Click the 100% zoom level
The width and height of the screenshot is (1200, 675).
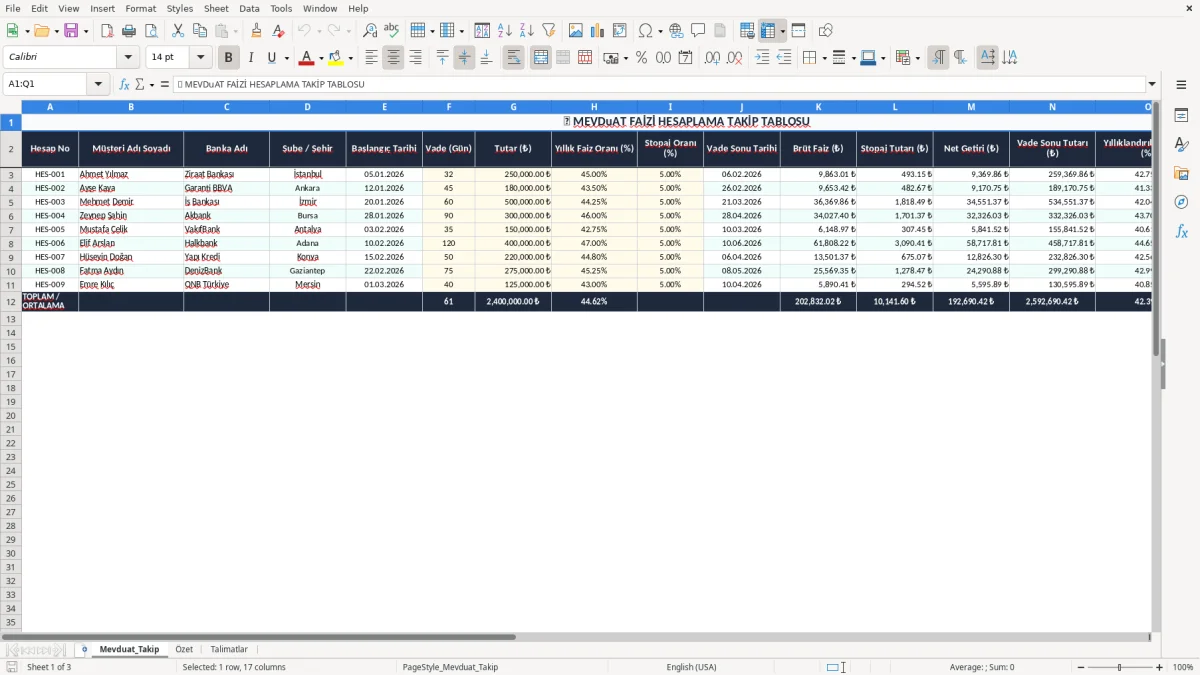[1183, 667]
